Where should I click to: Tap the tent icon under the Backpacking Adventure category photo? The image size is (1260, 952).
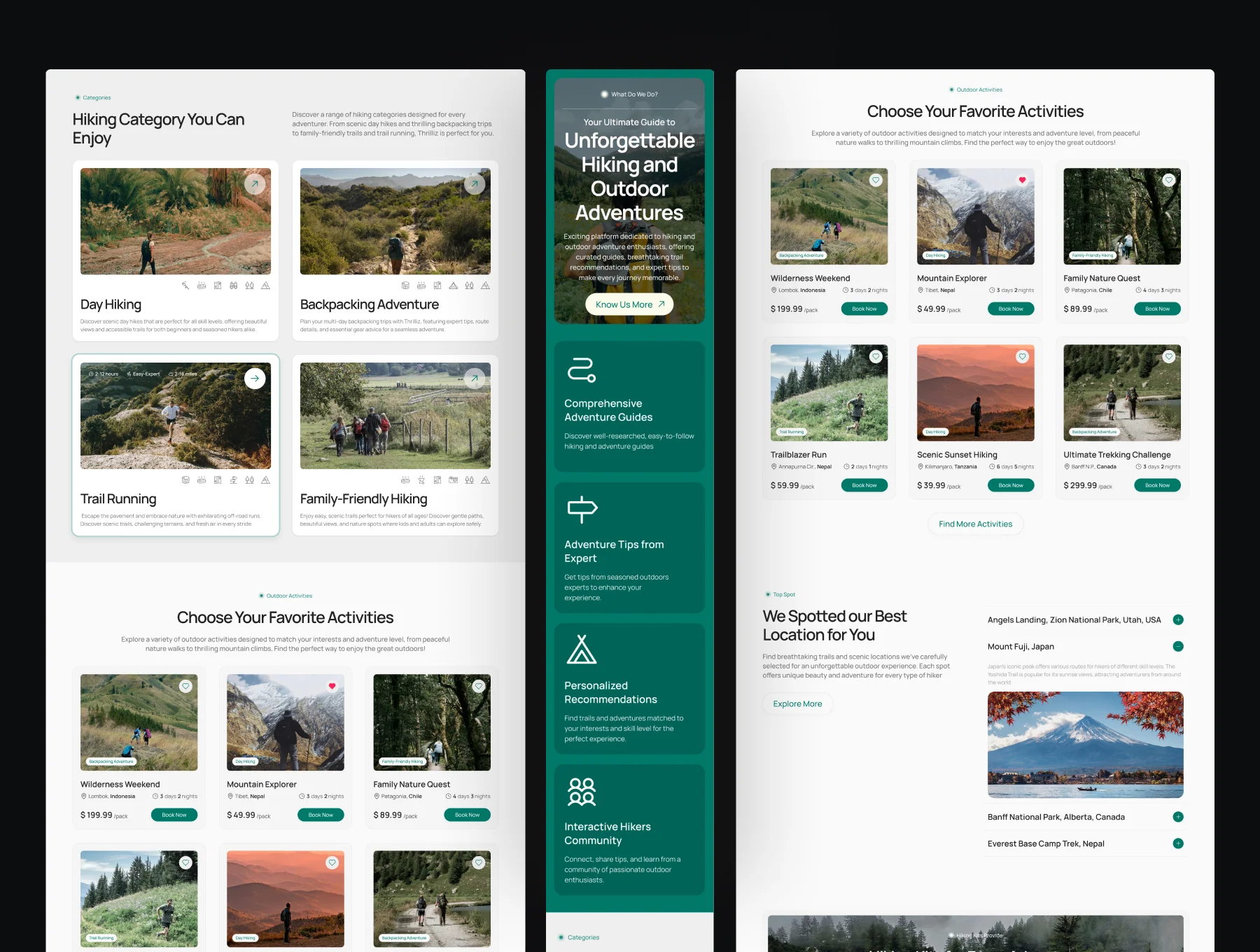click(454, 286)
